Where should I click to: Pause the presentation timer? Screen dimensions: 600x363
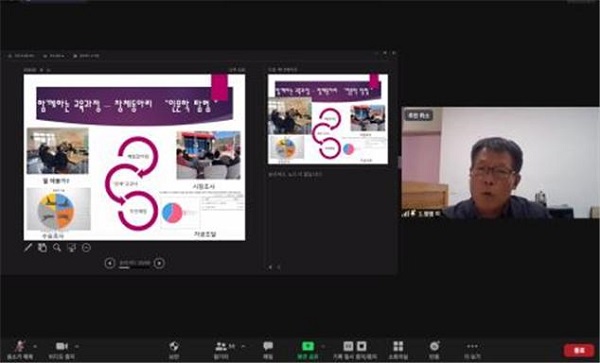42,70
